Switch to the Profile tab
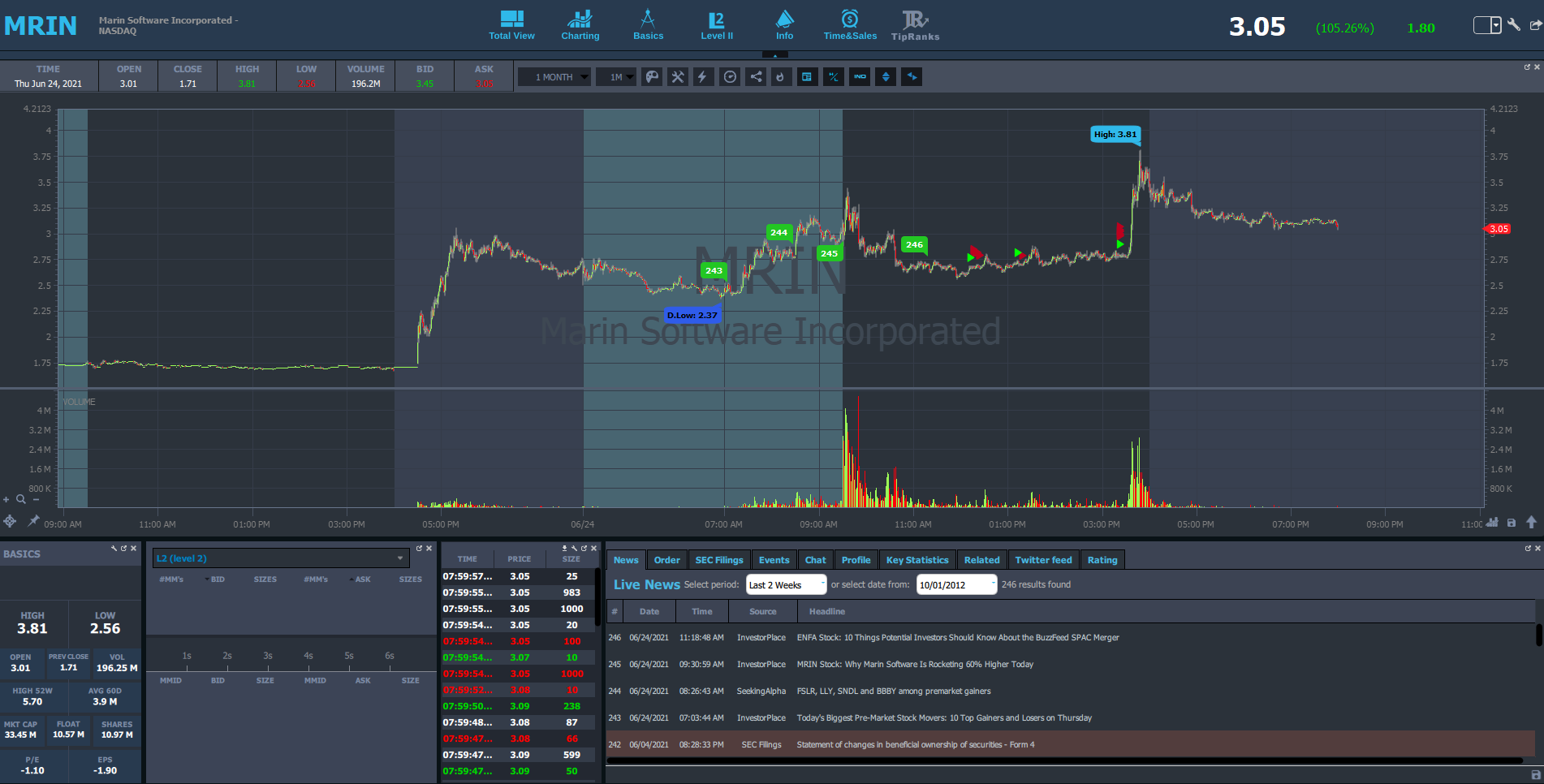 (856, 560)
